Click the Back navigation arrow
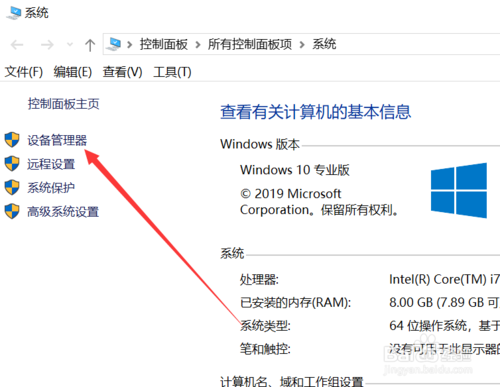The height and width of the screenshot is (387, 500). click(17, 45)
